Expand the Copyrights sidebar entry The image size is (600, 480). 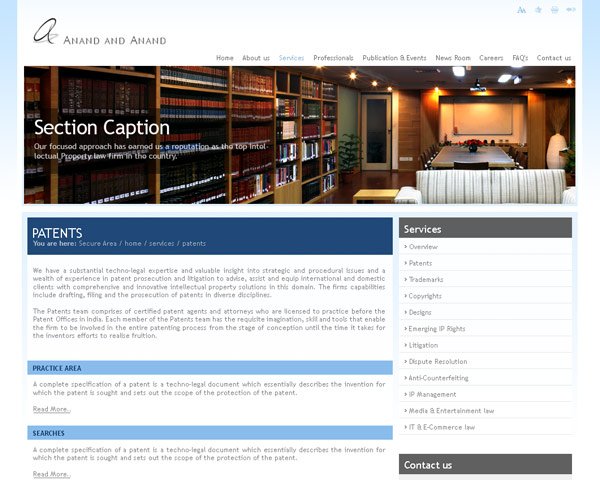(426, 296)
